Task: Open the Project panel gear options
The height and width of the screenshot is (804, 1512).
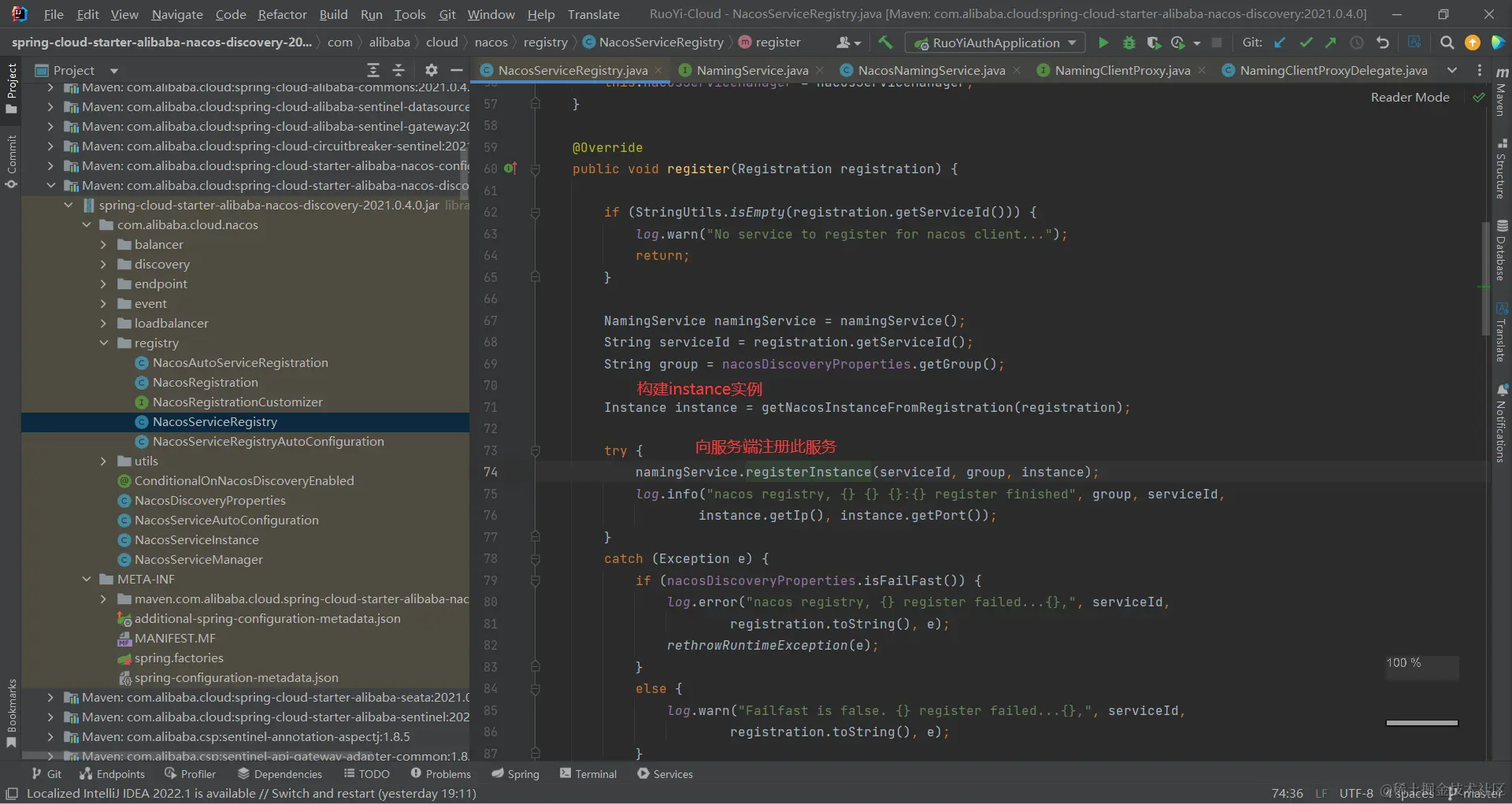Action: click(431, 70)
